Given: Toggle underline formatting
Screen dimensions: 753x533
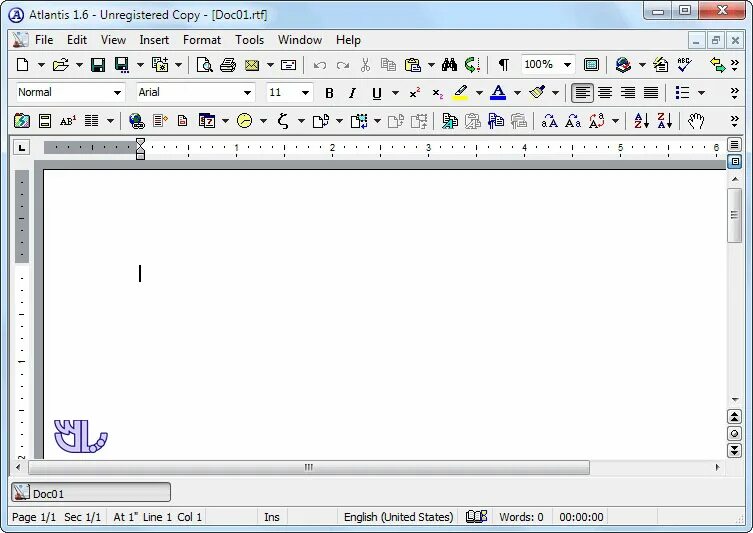Looking at the screenshot, I should [377, 93].
